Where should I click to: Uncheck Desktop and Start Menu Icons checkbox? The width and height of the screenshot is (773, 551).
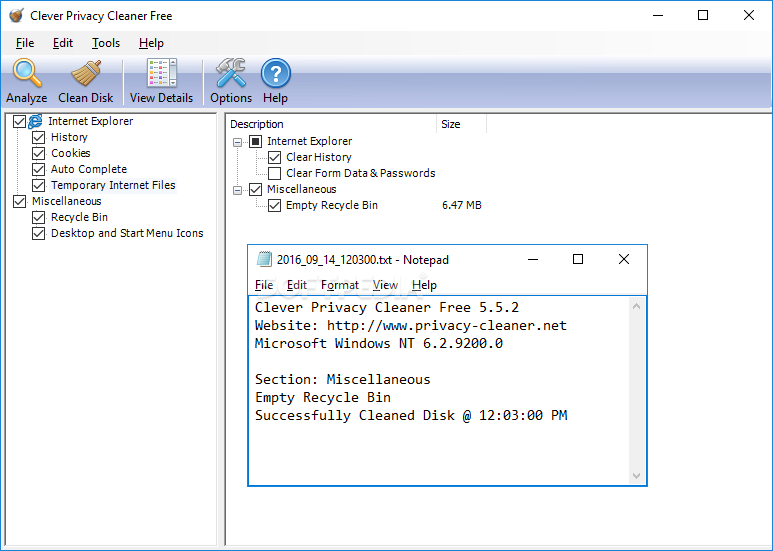point(38,233)
